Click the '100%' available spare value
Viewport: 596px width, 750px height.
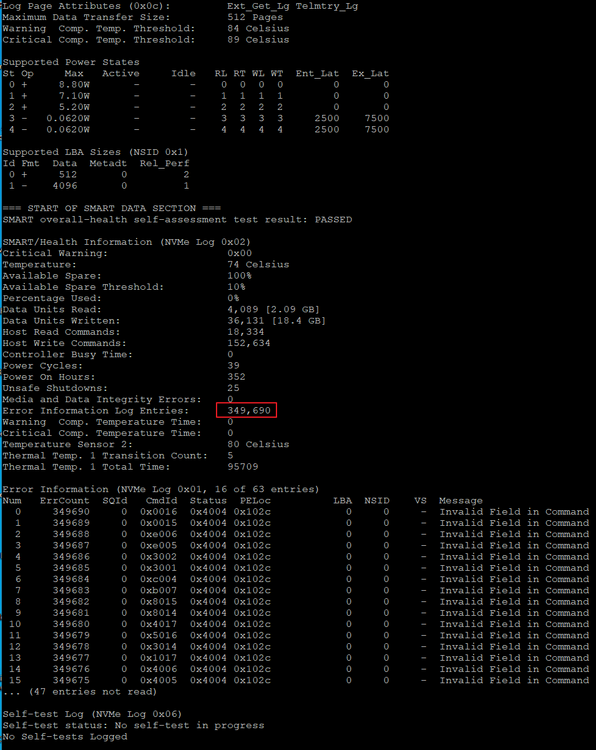coord(239,276)
